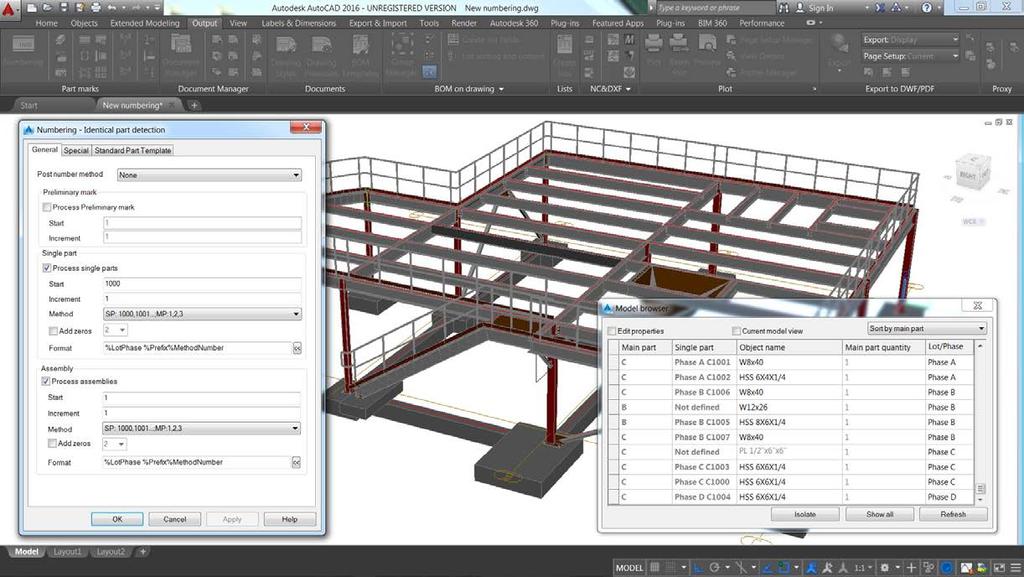Uncheck Process single parts checkbox
Image resolution: width=1024 pixels, height=577 pixels.
46,268
